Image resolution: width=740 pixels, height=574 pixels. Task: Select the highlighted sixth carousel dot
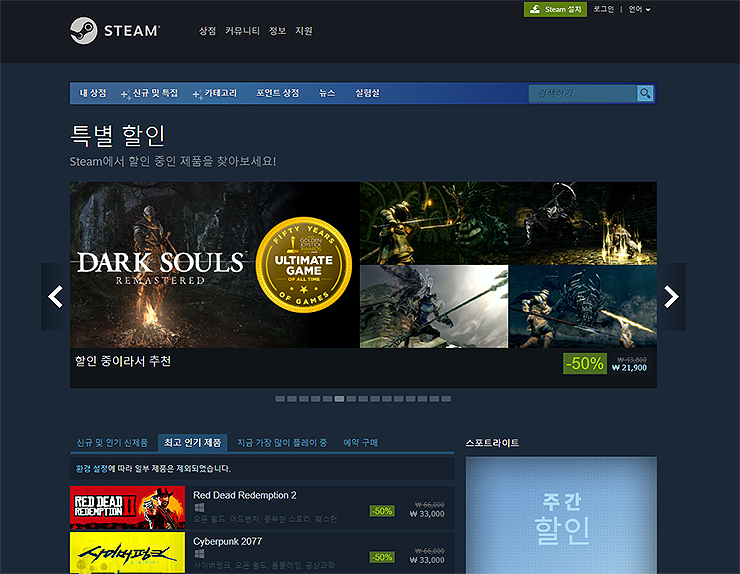click(x=339, y=399)
